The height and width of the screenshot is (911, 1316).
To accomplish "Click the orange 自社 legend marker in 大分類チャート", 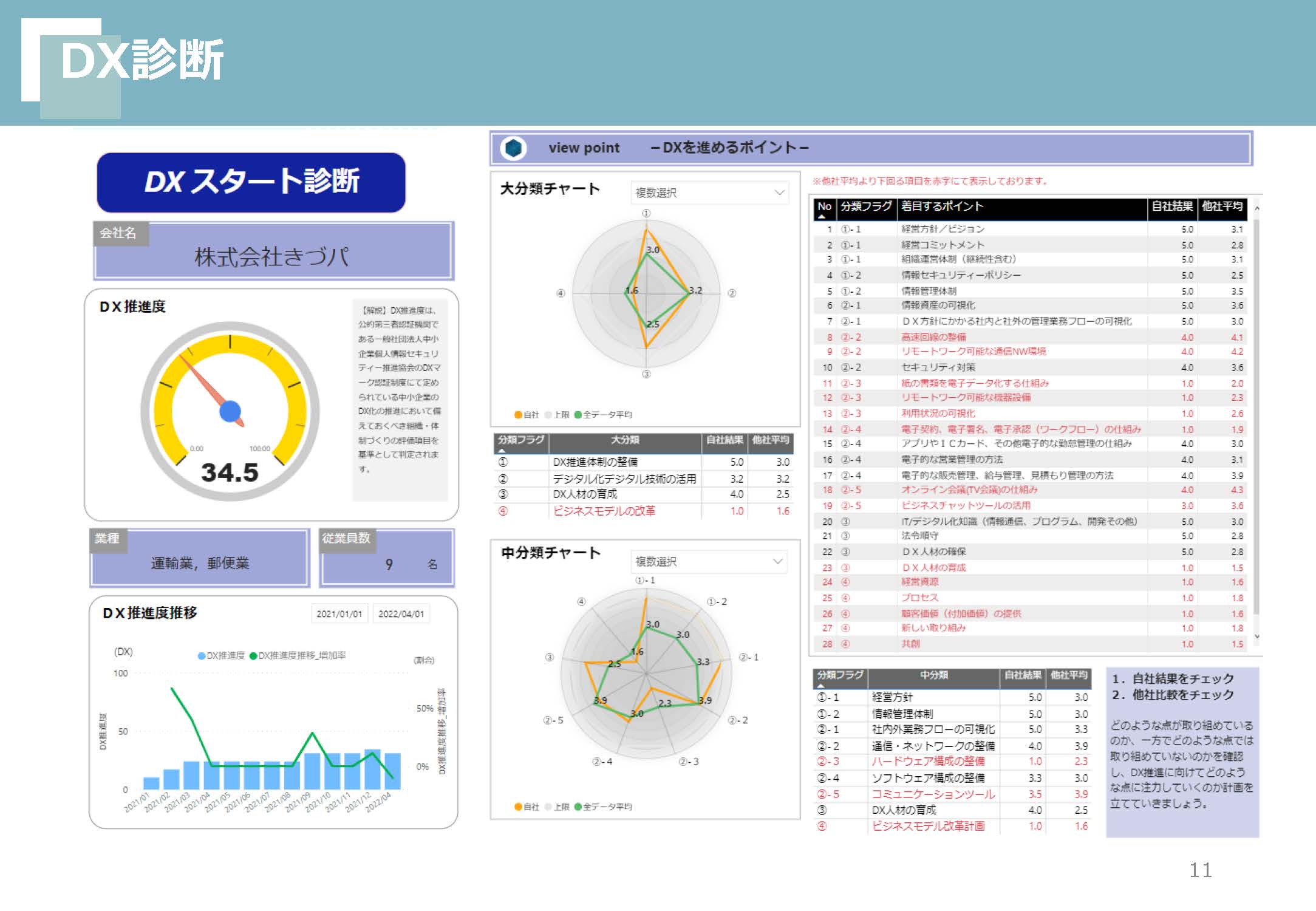I will pos(518,415).
